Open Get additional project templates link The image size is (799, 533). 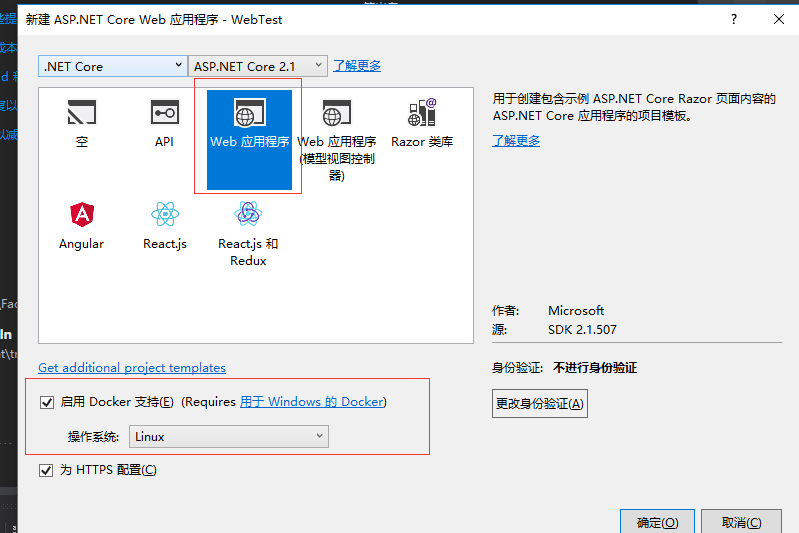(132, 367)
